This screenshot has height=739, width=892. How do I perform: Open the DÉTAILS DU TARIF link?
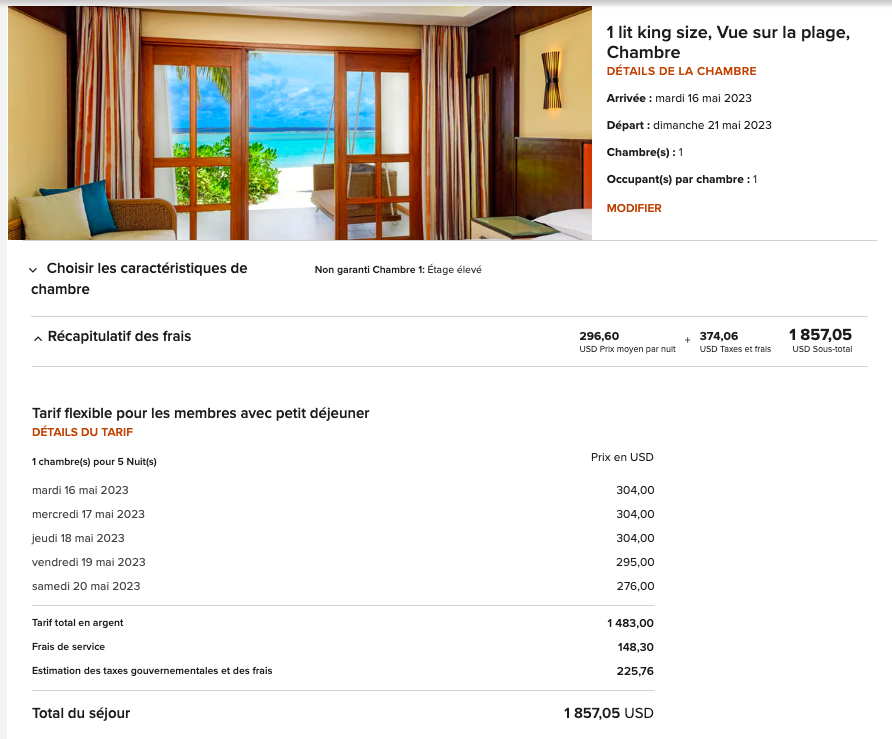coord(82,432)
